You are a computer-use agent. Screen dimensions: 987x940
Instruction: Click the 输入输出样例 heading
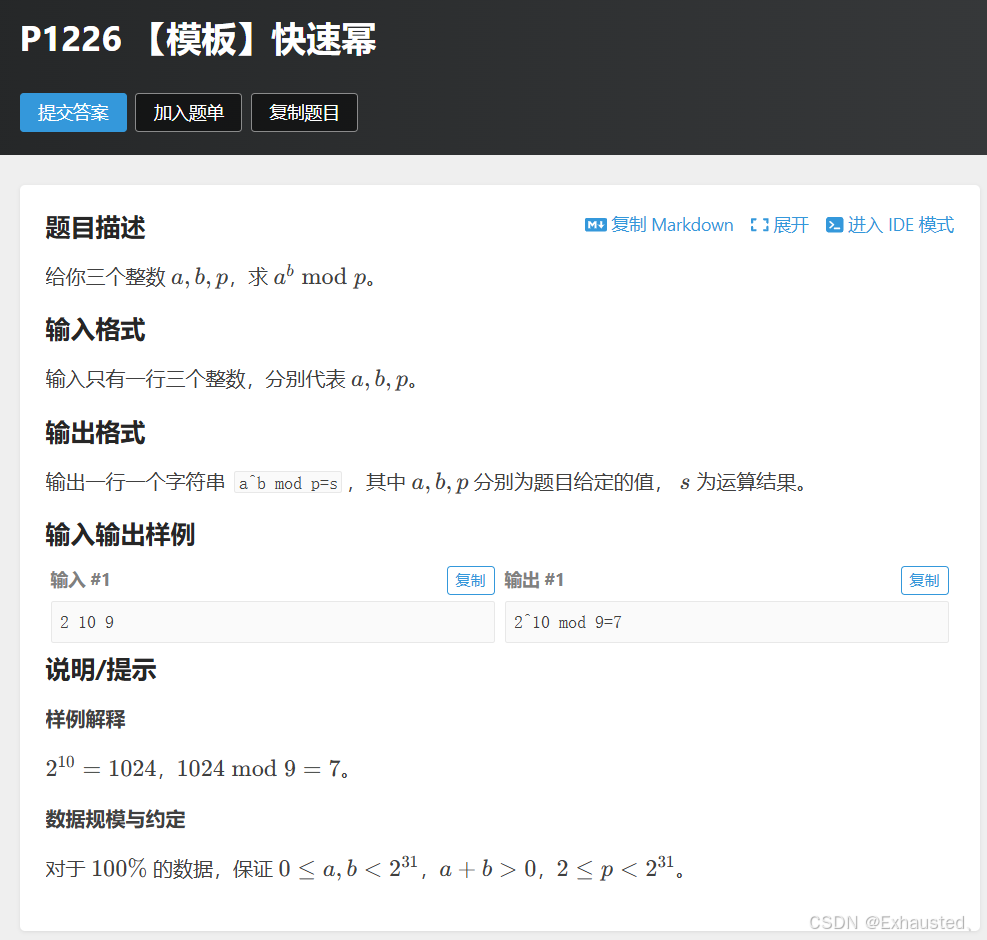click(x=120, y=535)
